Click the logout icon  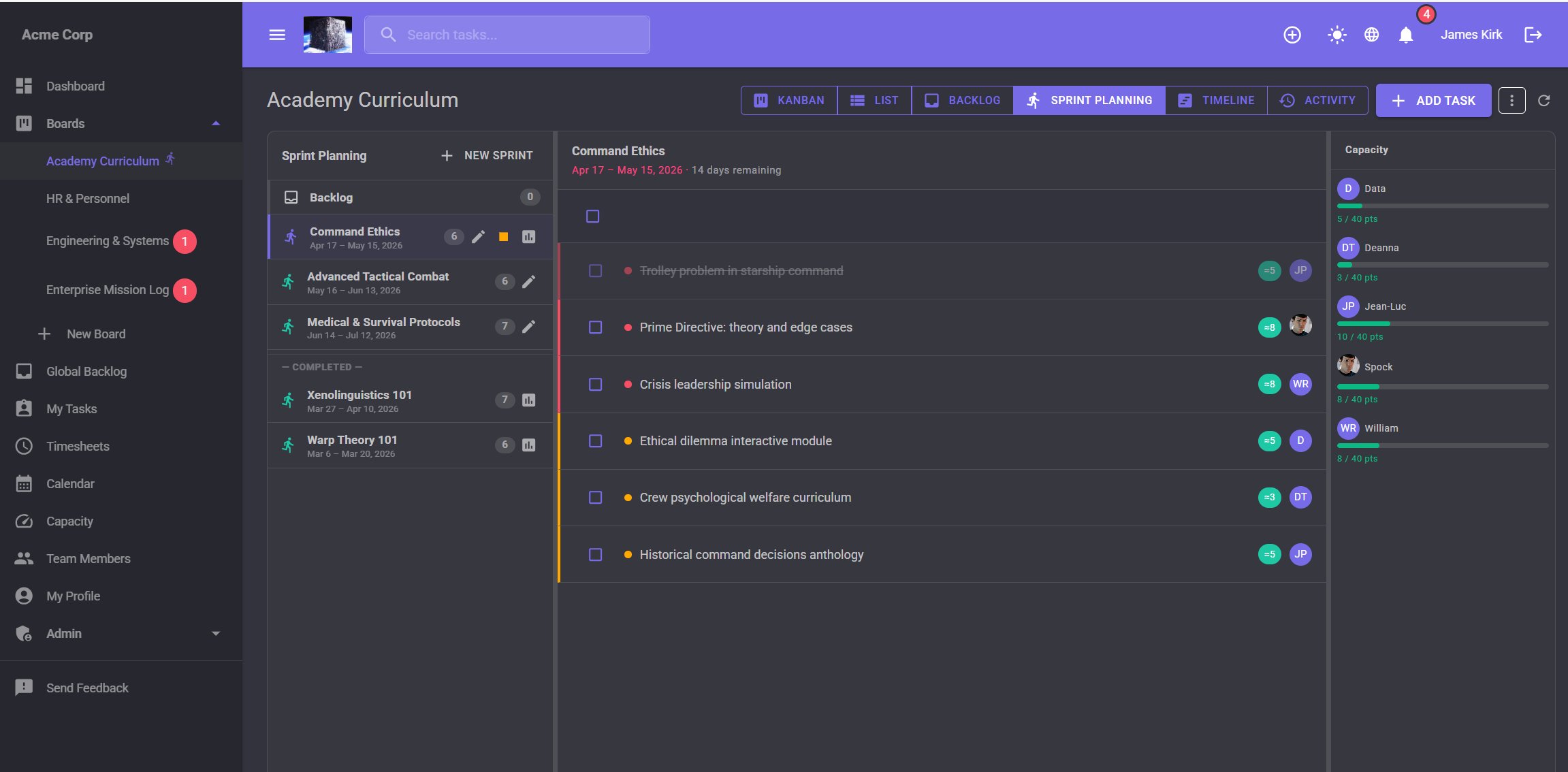[1533, 35]
